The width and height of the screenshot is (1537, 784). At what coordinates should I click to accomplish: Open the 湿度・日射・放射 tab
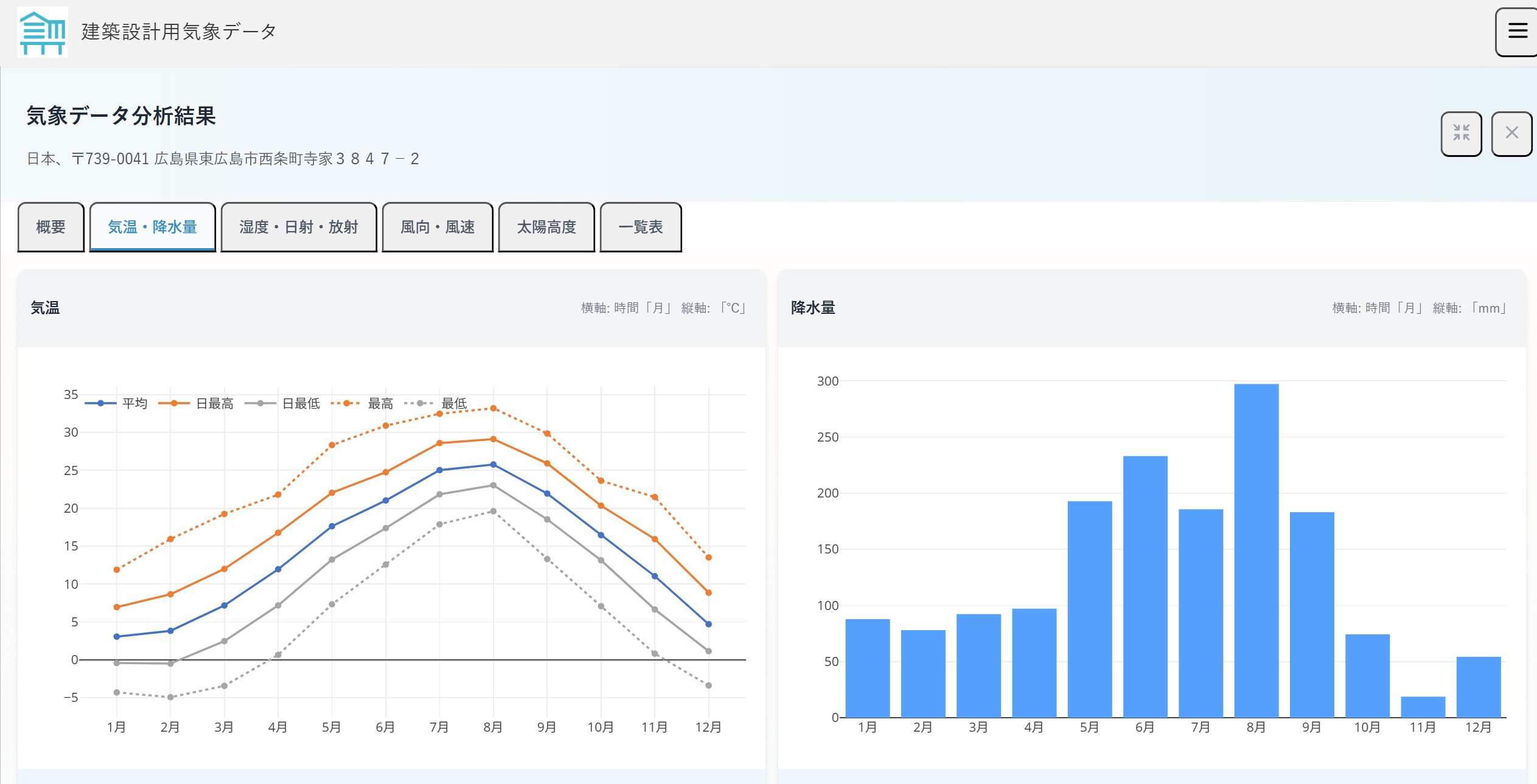(x=298, y=227)
